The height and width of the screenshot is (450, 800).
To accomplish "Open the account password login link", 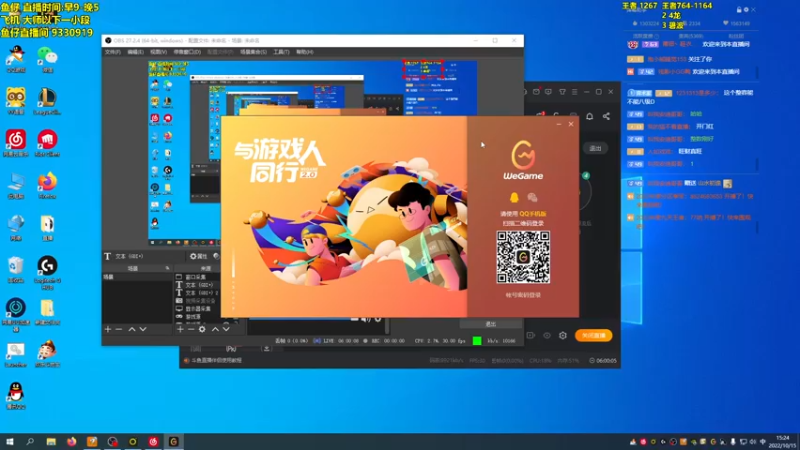I will [523, 295].
